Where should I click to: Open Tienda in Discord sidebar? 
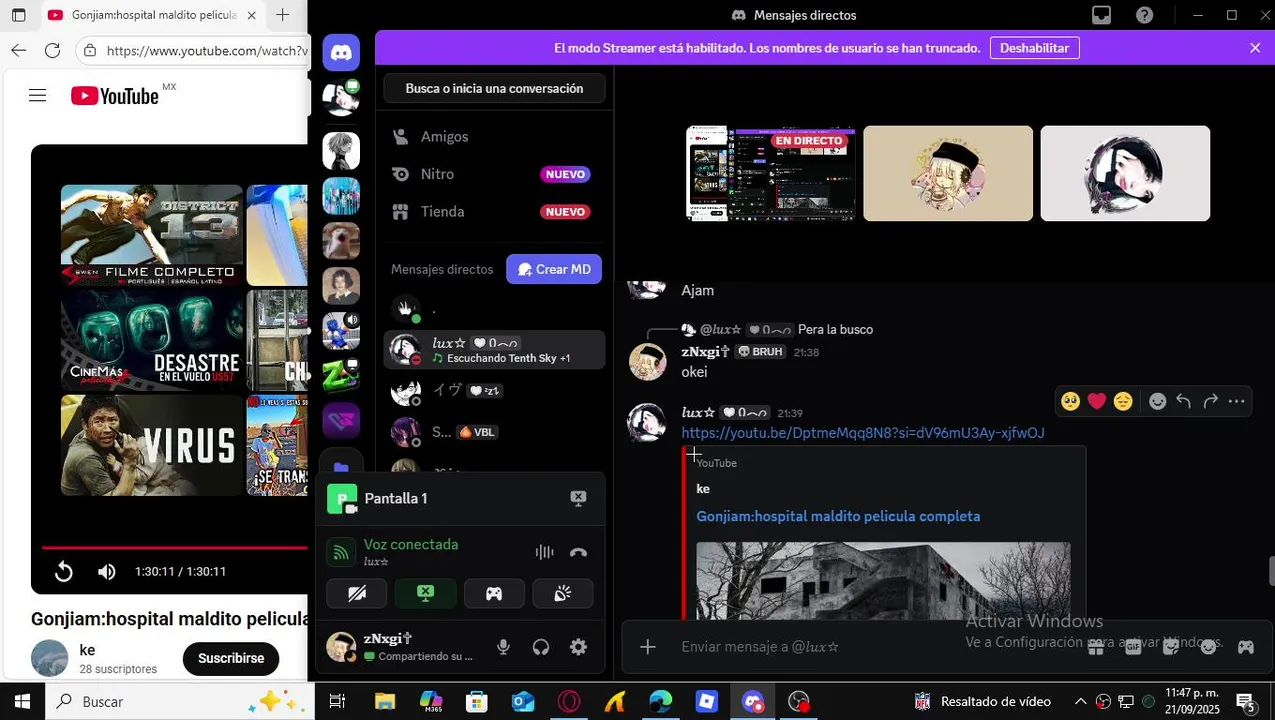[494, 212]
